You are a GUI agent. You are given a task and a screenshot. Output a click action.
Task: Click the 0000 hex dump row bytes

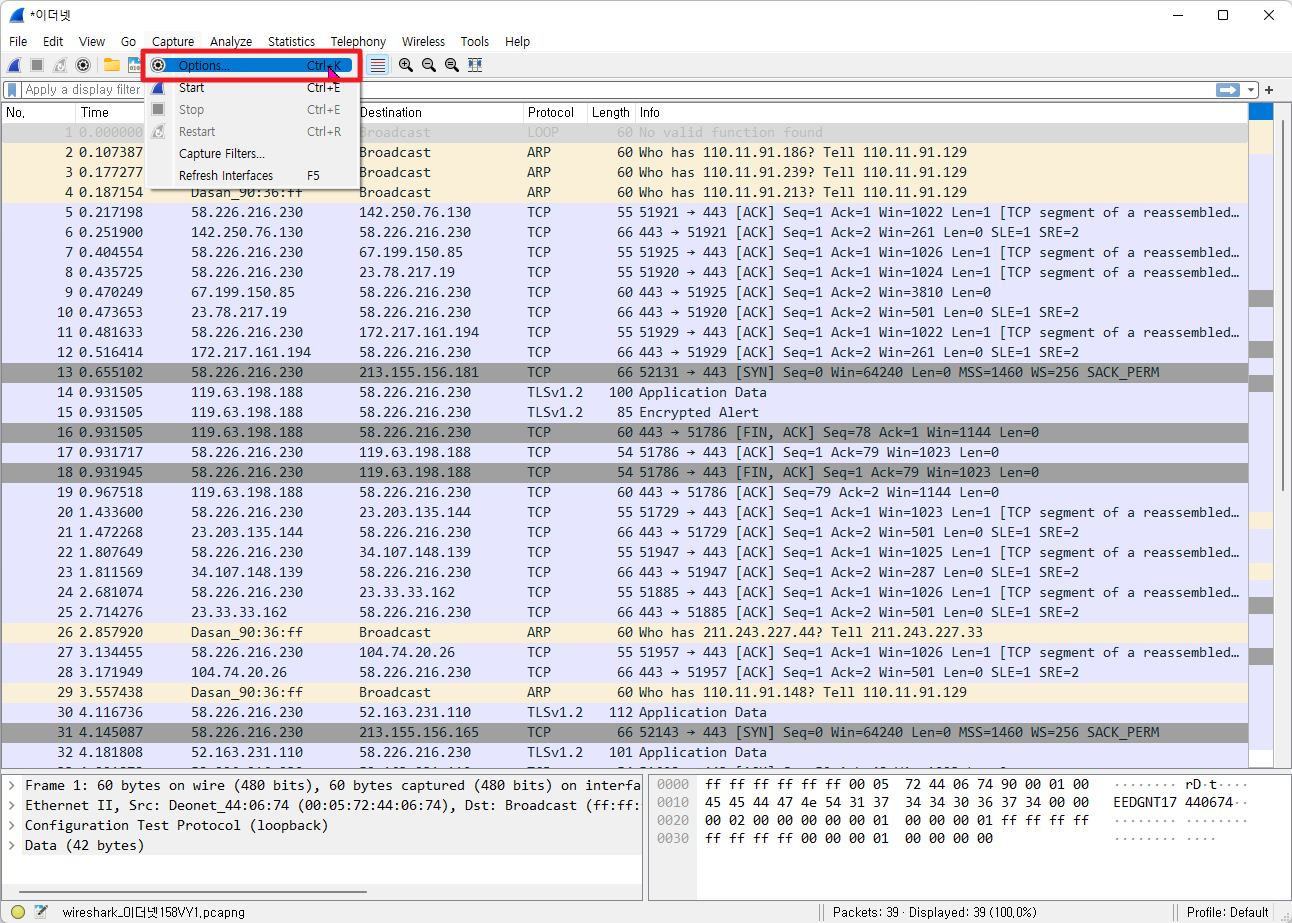point(896,785)
